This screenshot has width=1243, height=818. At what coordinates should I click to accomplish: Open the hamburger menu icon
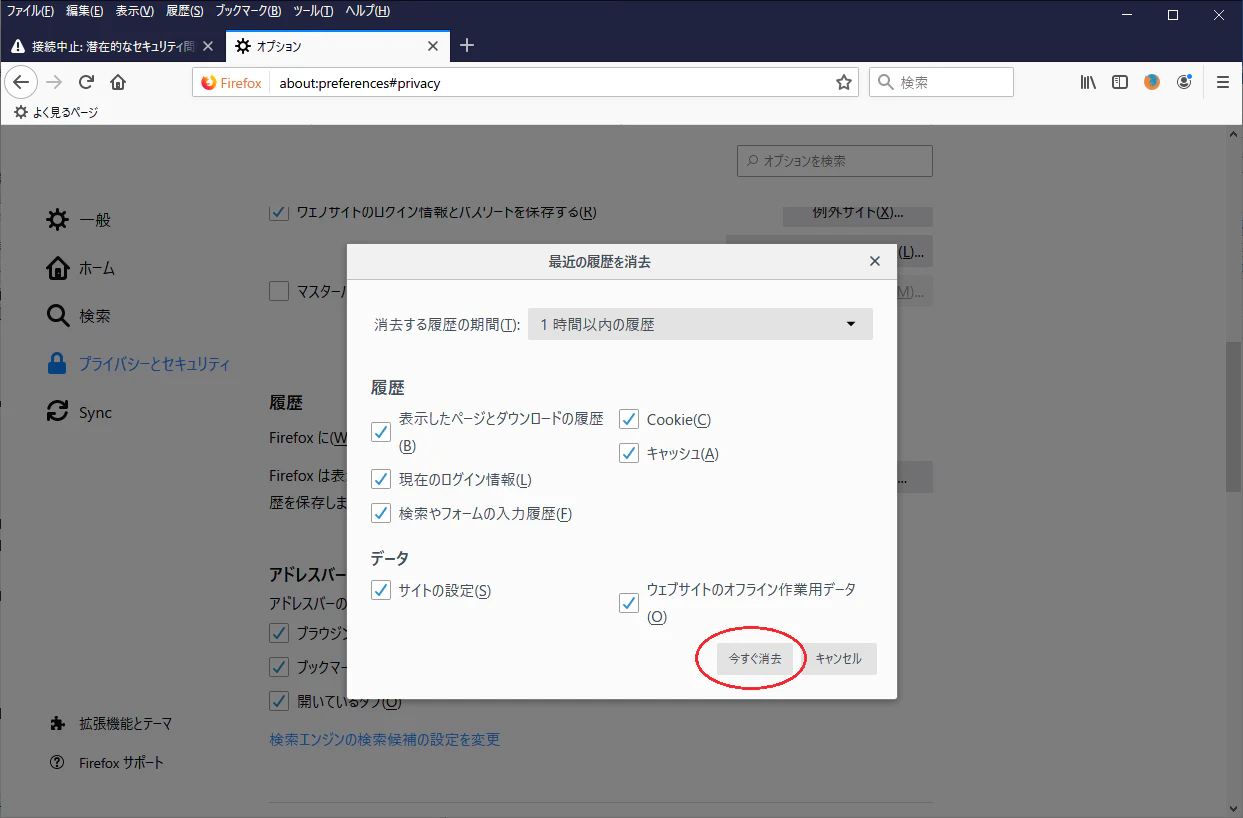pyautogui.click(x=1222, y=82)
